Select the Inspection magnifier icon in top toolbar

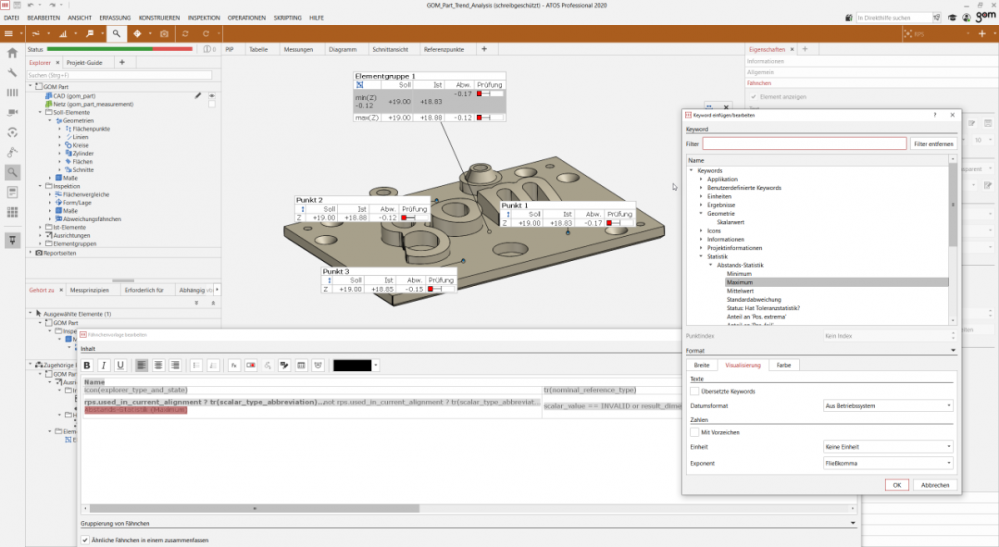click(116, 33)
